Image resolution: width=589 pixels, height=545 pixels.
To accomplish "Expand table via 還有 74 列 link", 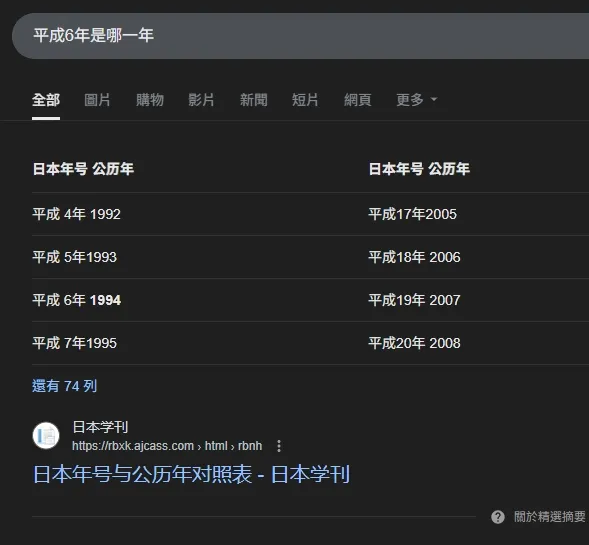I will 65,386.
